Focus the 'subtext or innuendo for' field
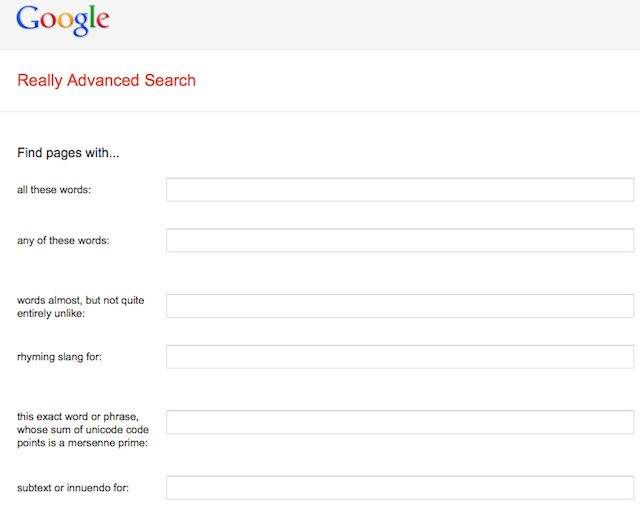Image resolution: width=640 pixels, height=516 pixels. [399, 487]
